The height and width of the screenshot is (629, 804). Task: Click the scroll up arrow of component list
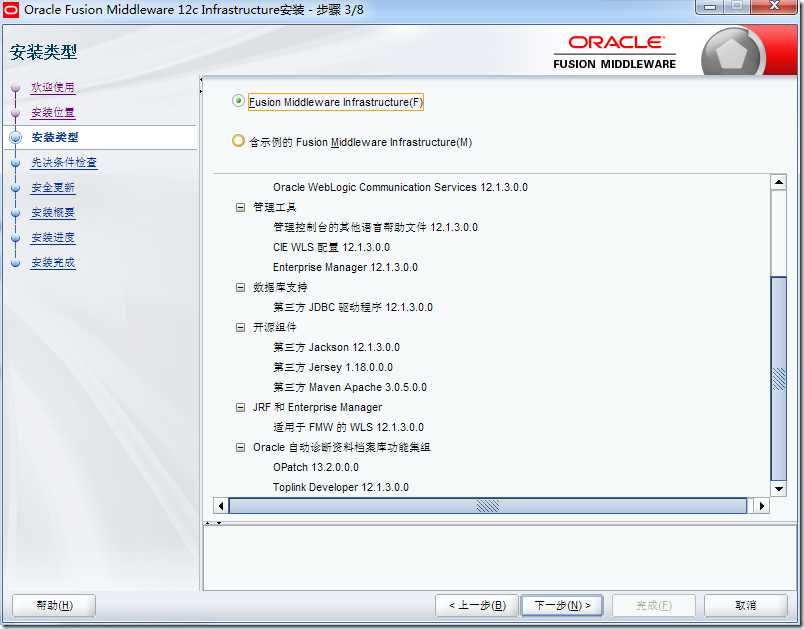[x=778, y=182]
